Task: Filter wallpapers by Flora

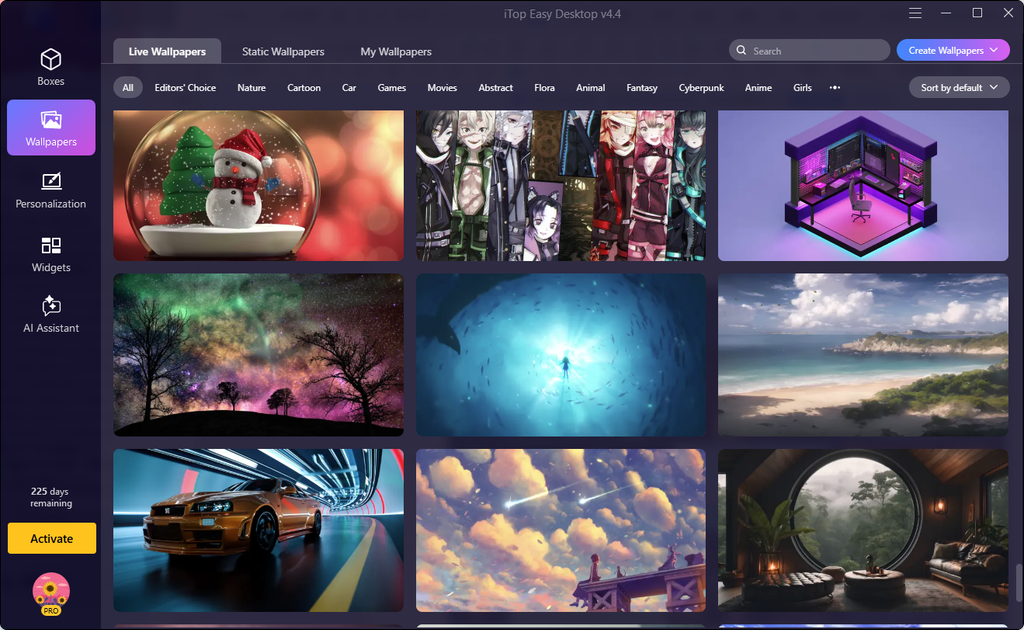Action: [x=545, y=87]
